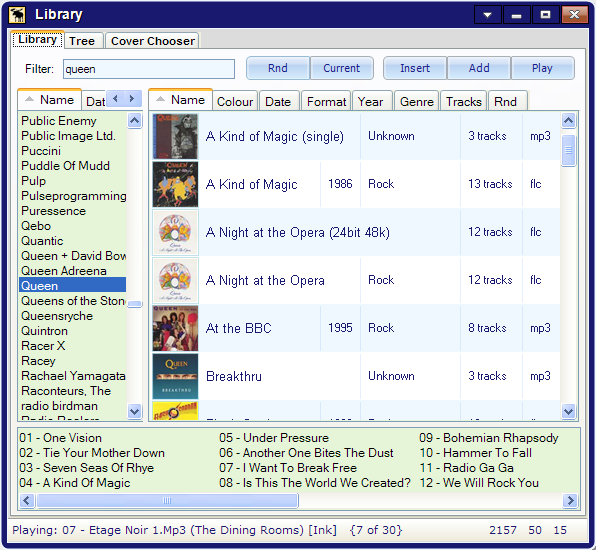Click the Play button
Image resolution: width=596 pixels, height=550 pixels.
pos(542,68)
